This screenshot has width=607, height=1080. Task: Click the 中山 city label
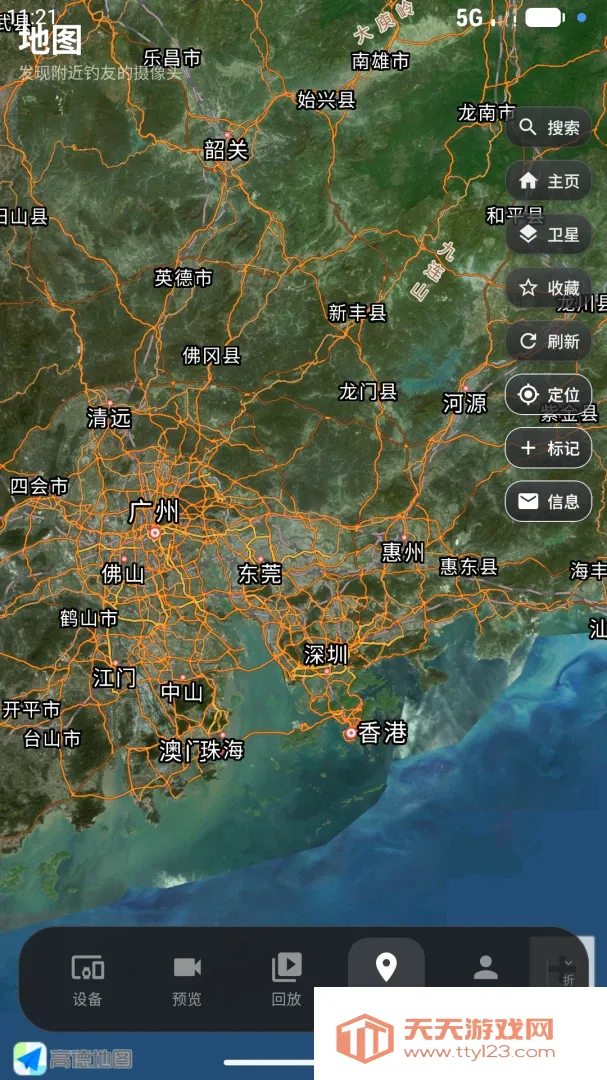[x=182, y=692]
